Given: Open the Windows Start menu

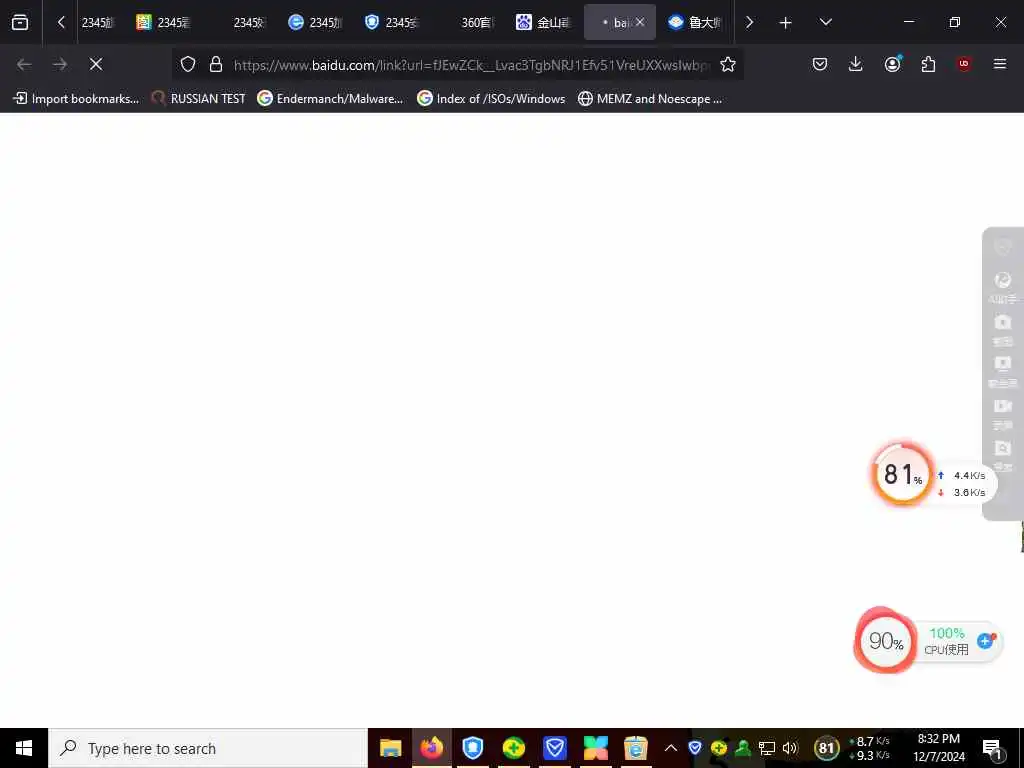Looking at the screenshot, I should coord(24,748).
